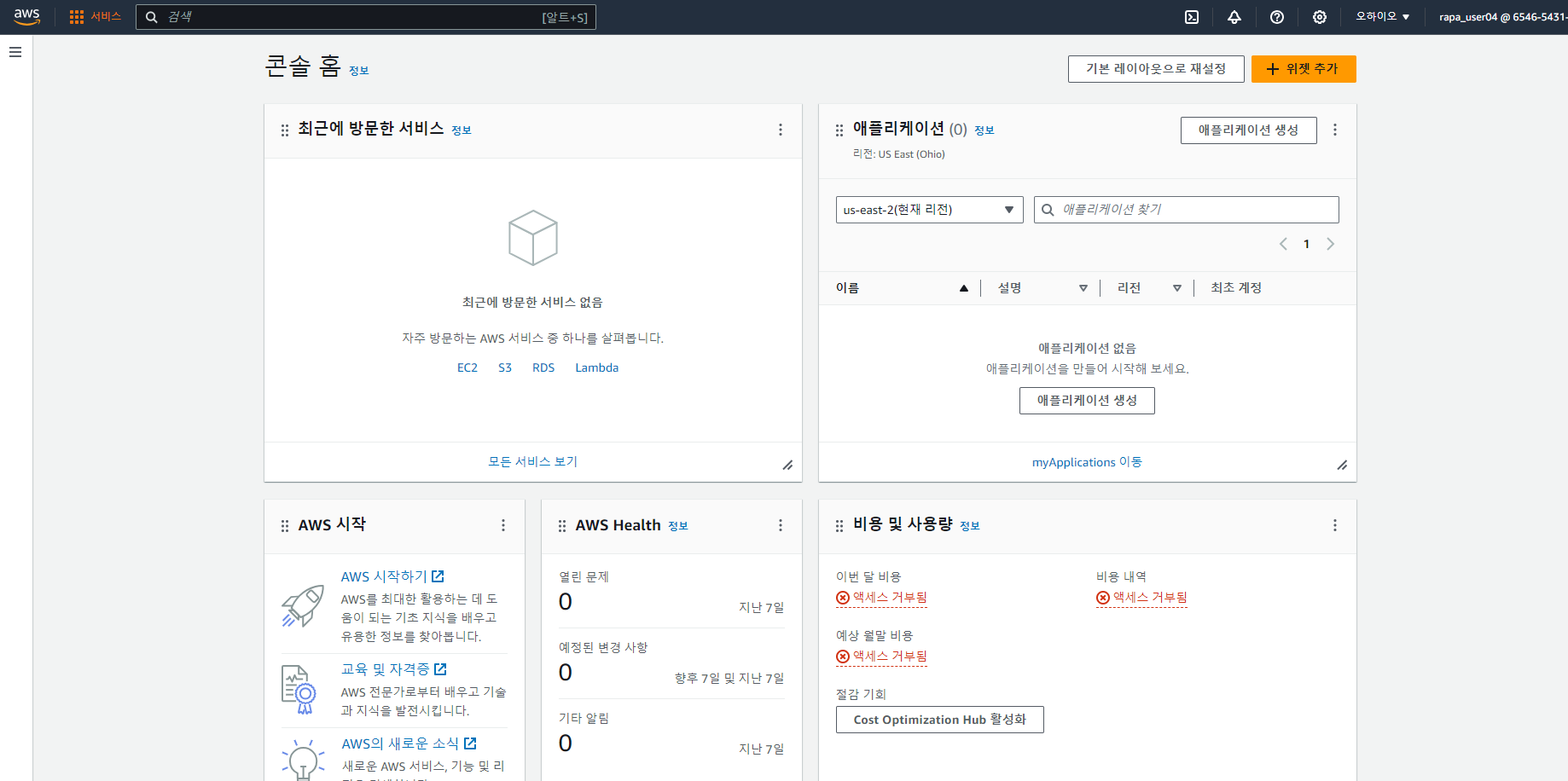Open the 오하이오 region selector
1568x781 pixels.
coord(1383,17)
